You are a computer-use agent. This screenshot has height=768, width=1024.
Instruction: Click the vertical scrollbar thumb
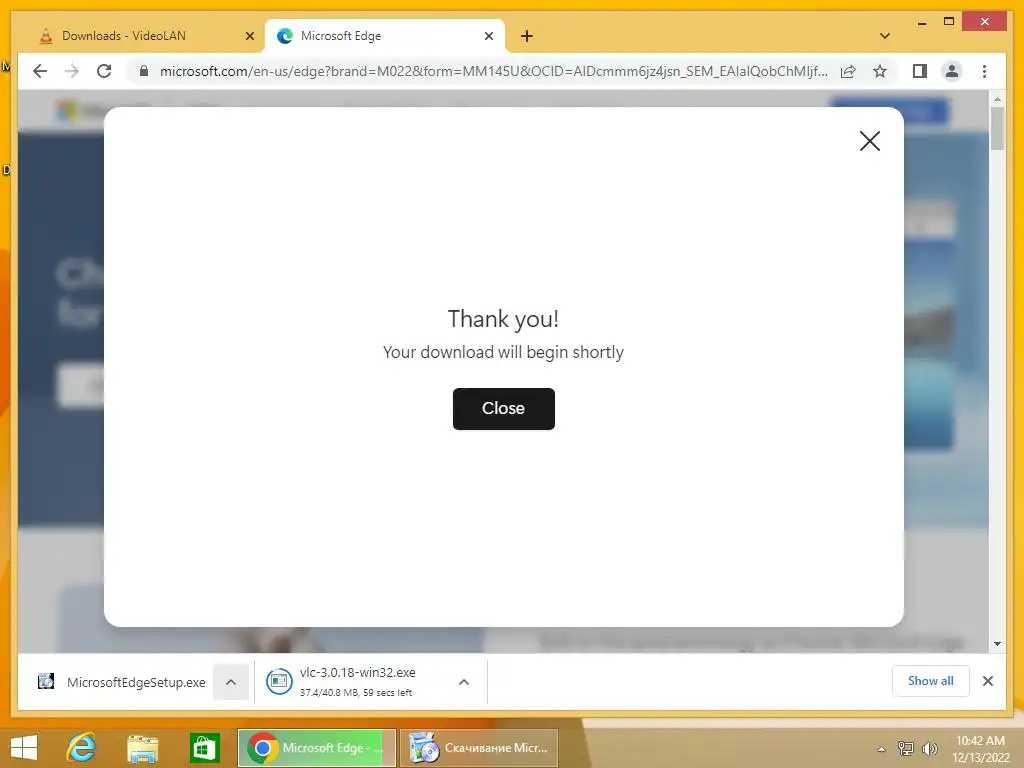click(997, 129)
